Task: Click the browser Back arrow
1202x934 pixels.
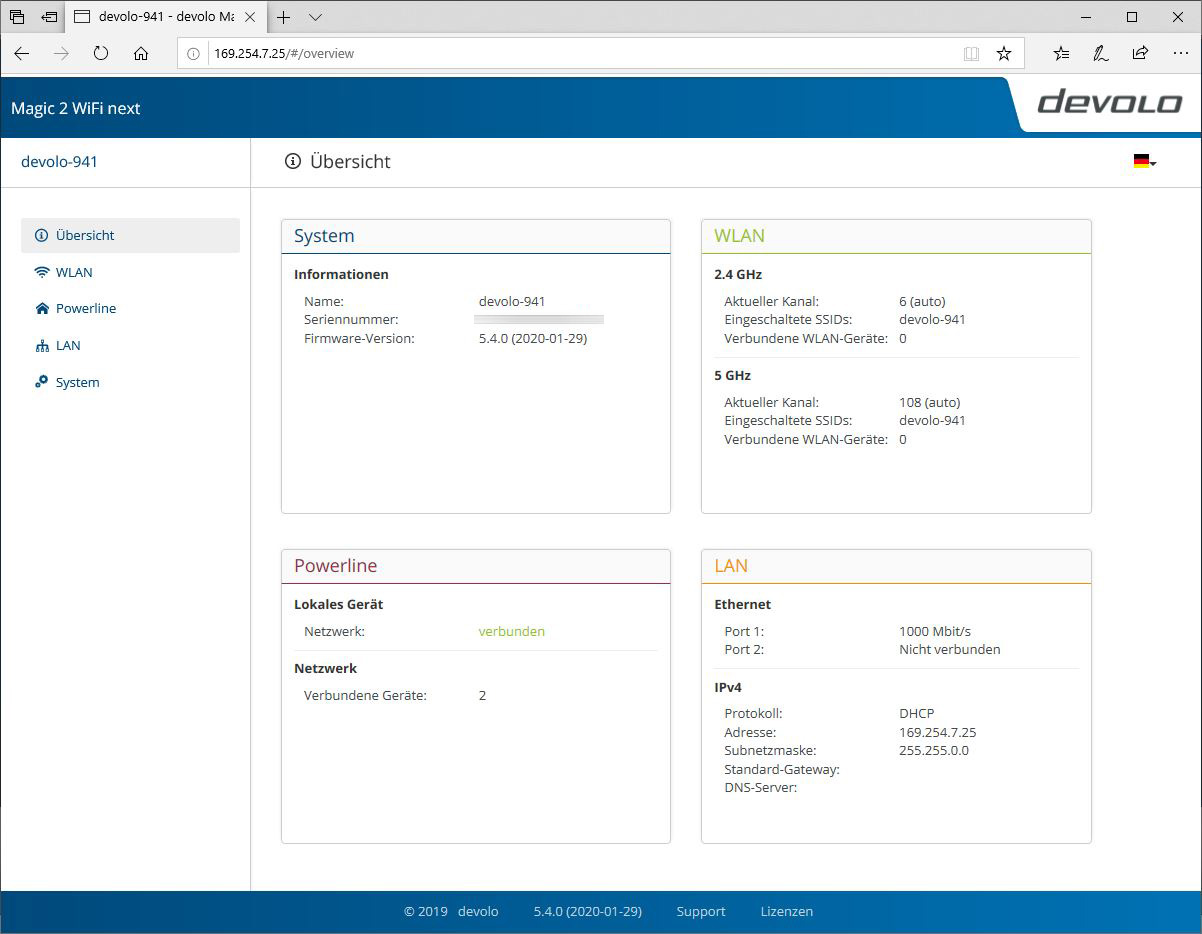Action: click(x=22, y=54)
